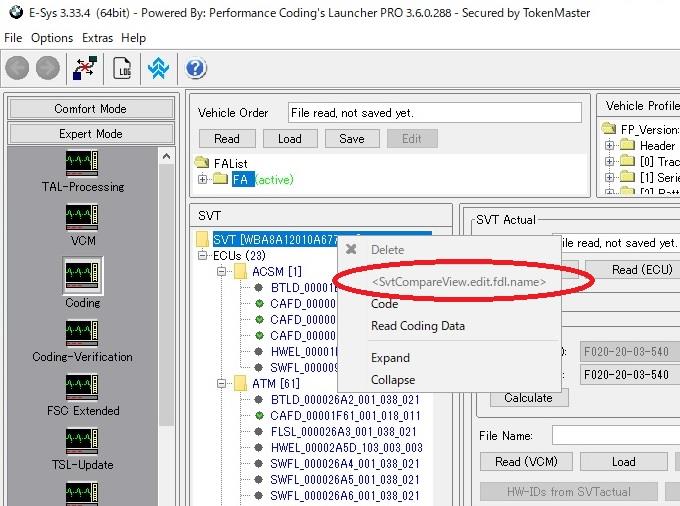680x506 pixels.
Task: Click the FP_Version folder icon
Action: click(609, 128)
